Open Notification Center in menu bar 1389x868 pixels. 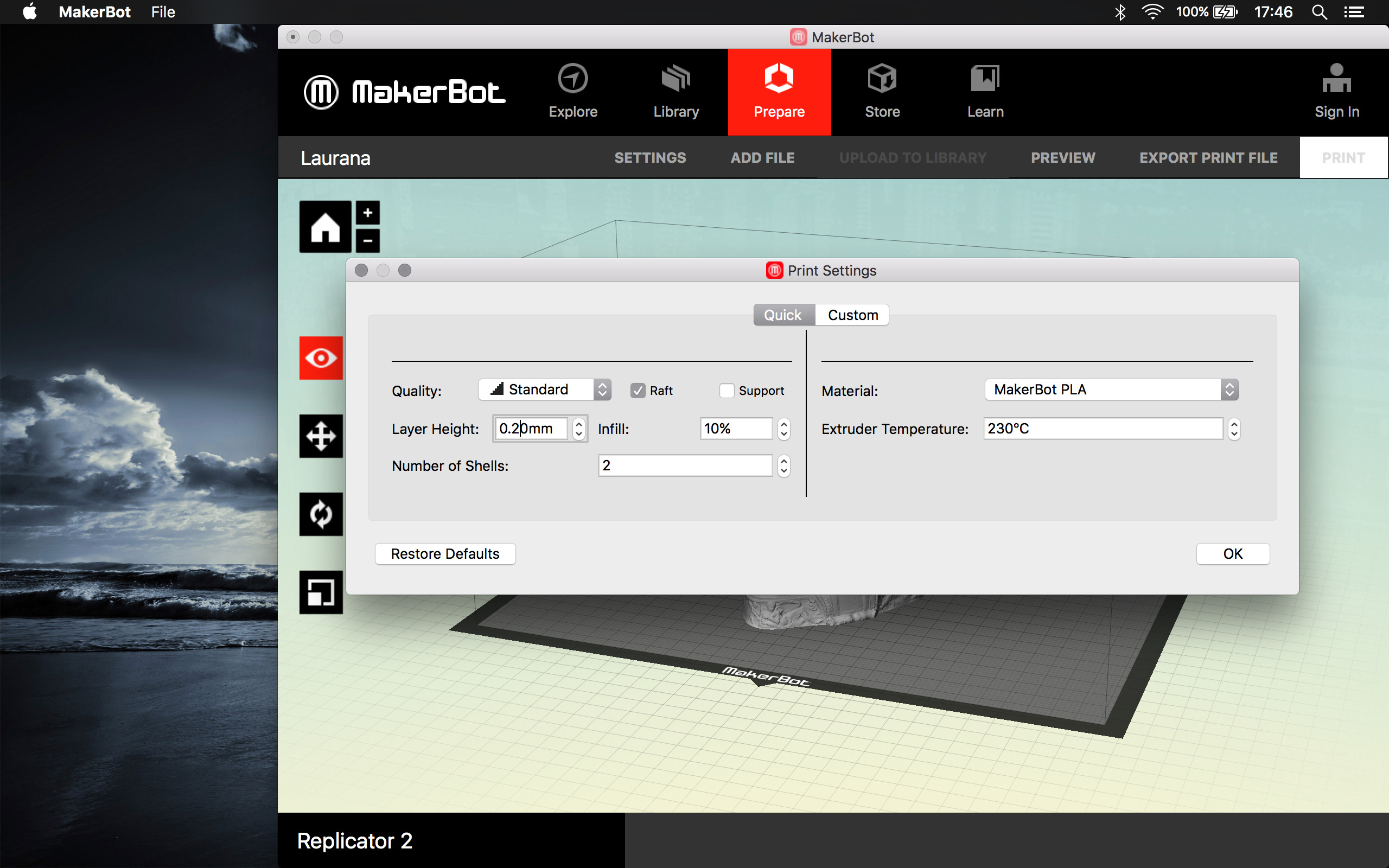point(1354,11)
